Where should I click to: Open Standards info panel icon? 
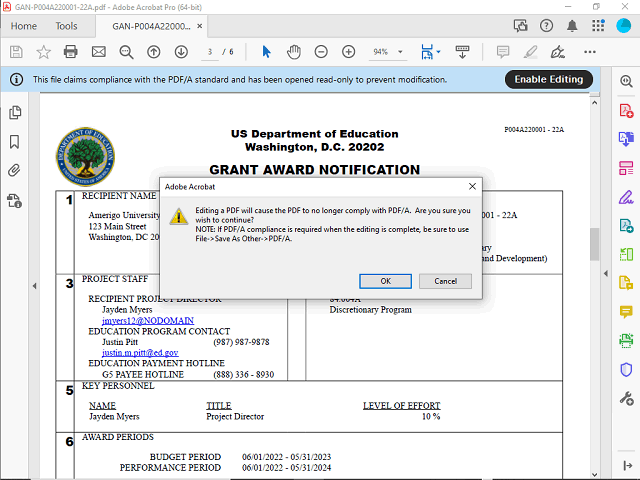coord(14,201)
